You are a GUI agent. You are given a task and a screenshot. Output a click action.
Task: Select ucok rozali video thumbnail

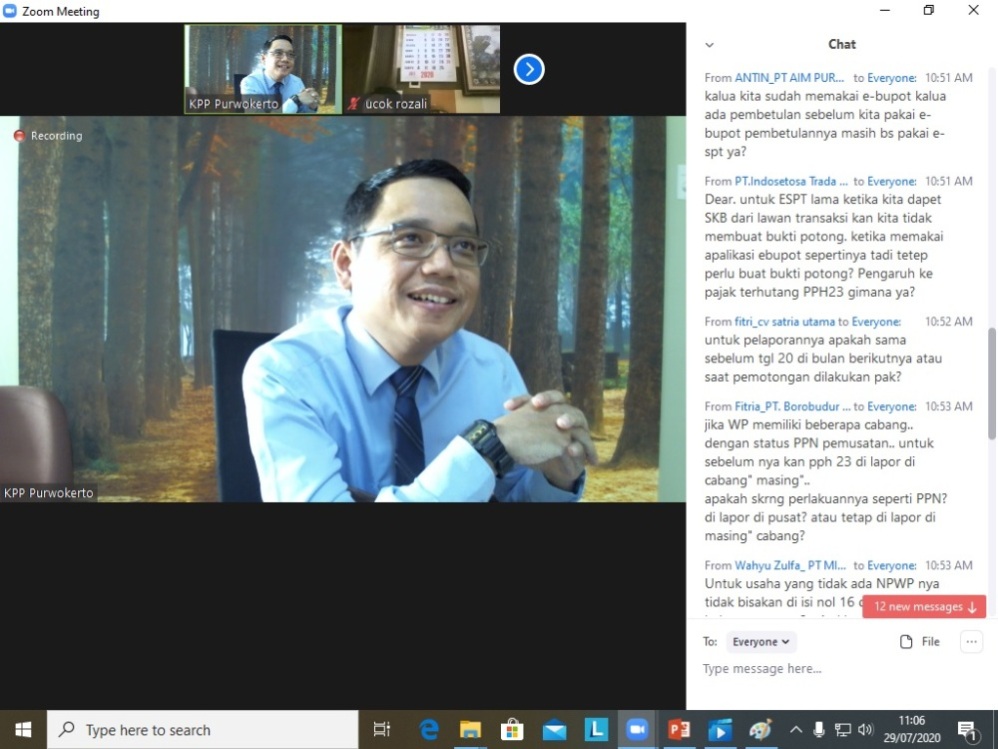click(x=421, y=69)
